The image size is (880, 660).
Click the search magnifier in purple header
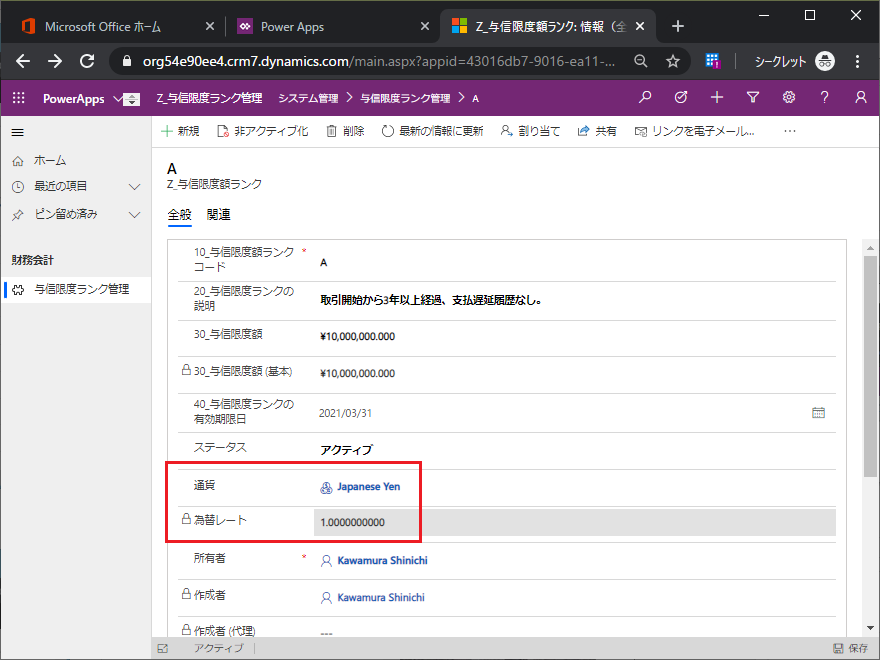coord(645,98)
